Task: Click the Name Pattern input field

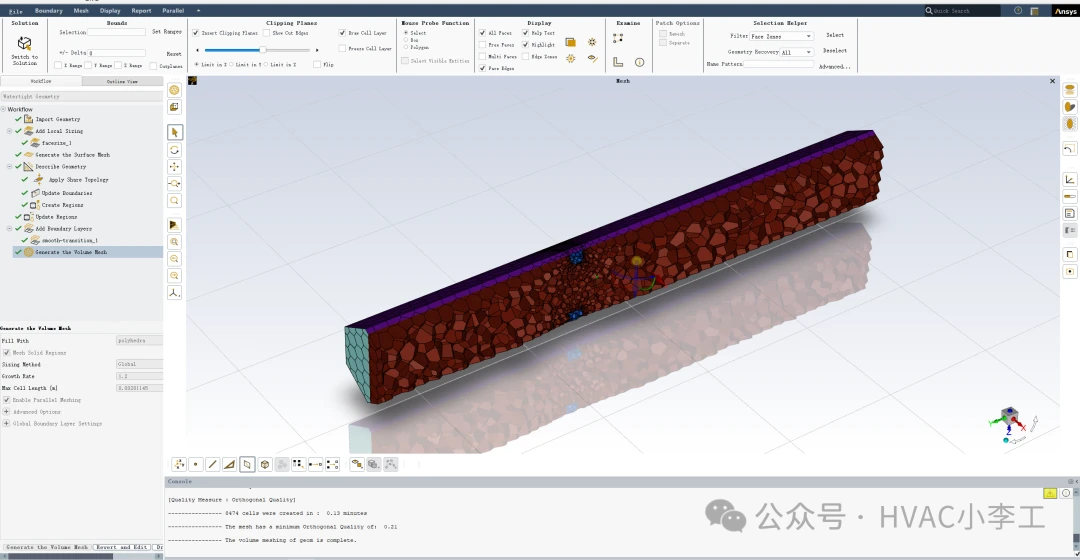Action: click(x=778, y=64)
